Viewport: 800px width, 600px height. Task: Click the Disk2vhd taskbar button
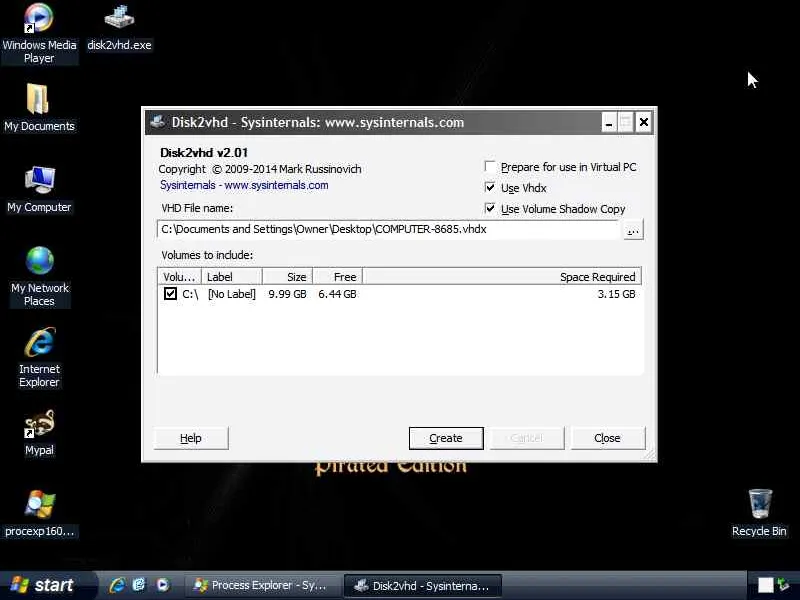423,586
